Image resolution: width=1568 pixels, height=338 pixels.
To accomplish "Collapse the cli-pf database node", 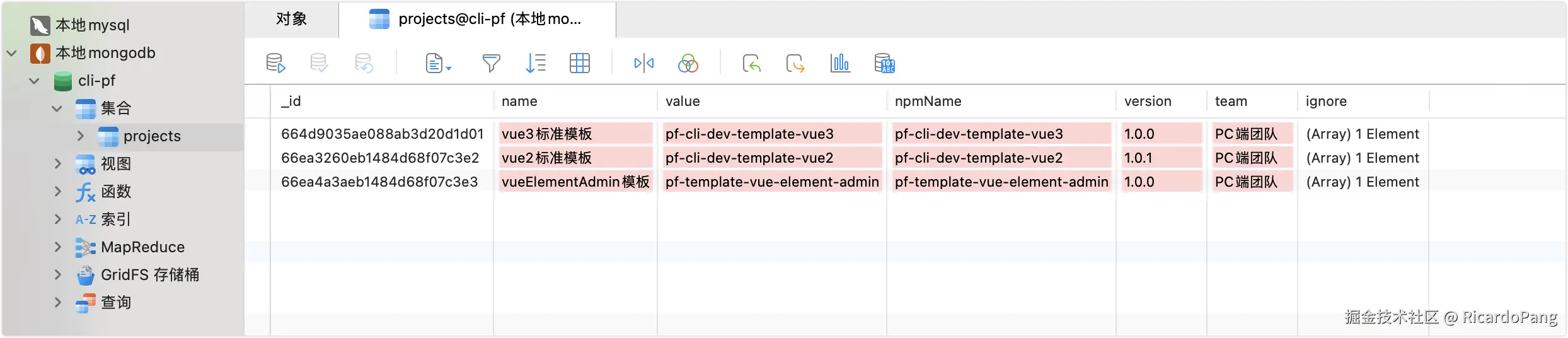I will coord(35,81).
